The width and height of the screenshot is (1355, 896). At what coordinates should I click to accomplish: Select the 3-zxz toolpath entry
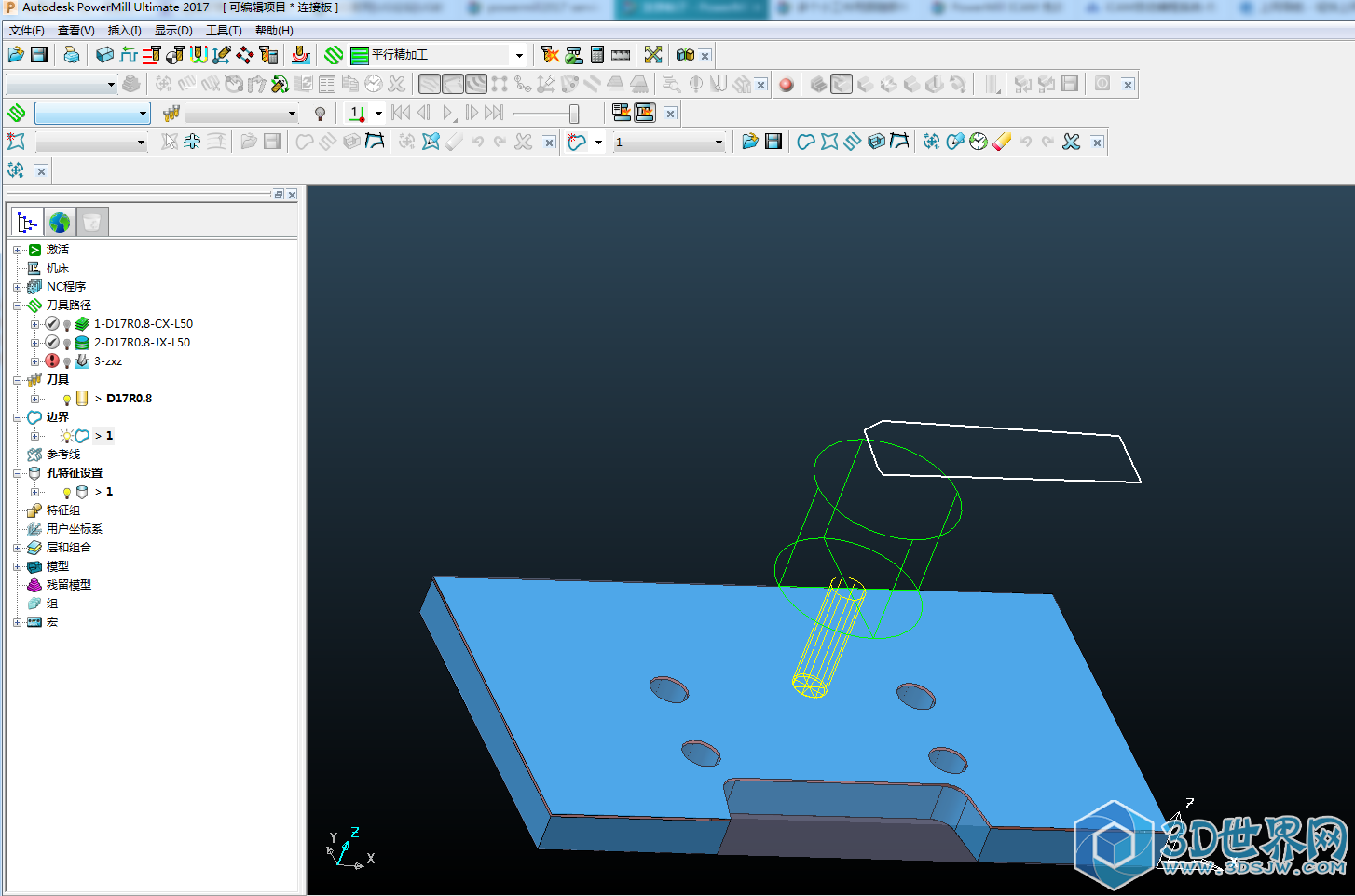[x=108, y=361]
